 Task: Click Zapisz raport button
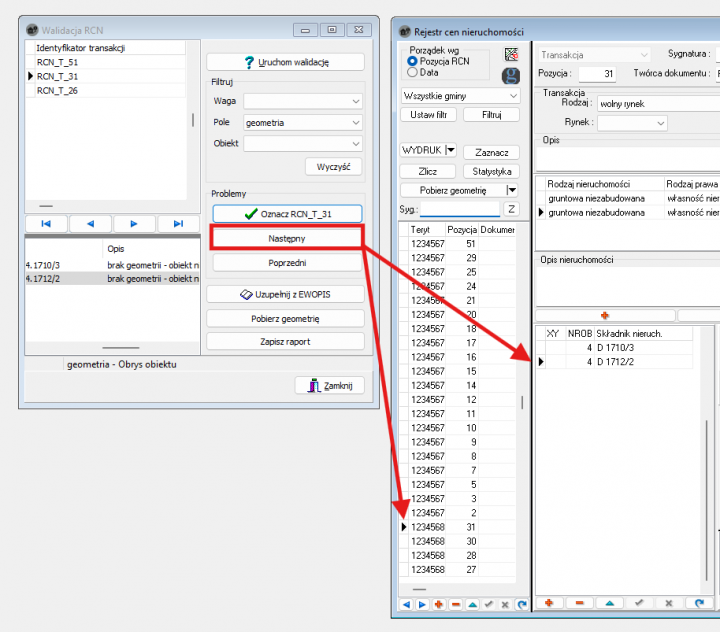[286, 341]
